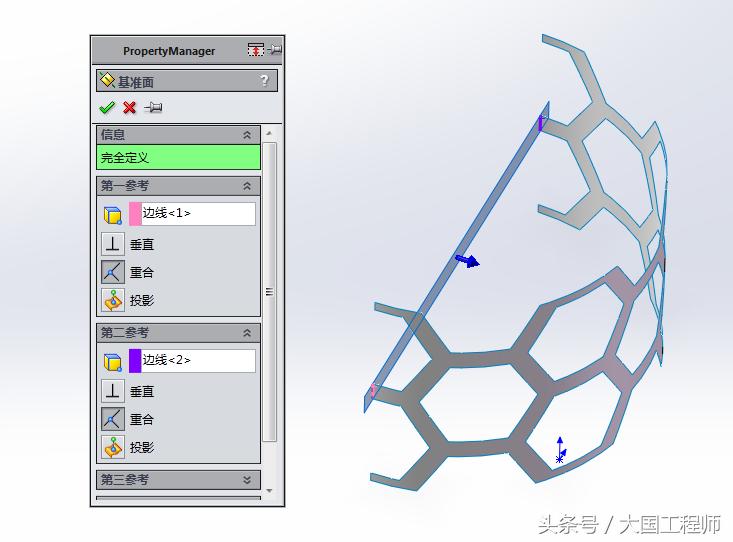Click the purple edge marker on model
733x542 pixels.
coord(541,123)
